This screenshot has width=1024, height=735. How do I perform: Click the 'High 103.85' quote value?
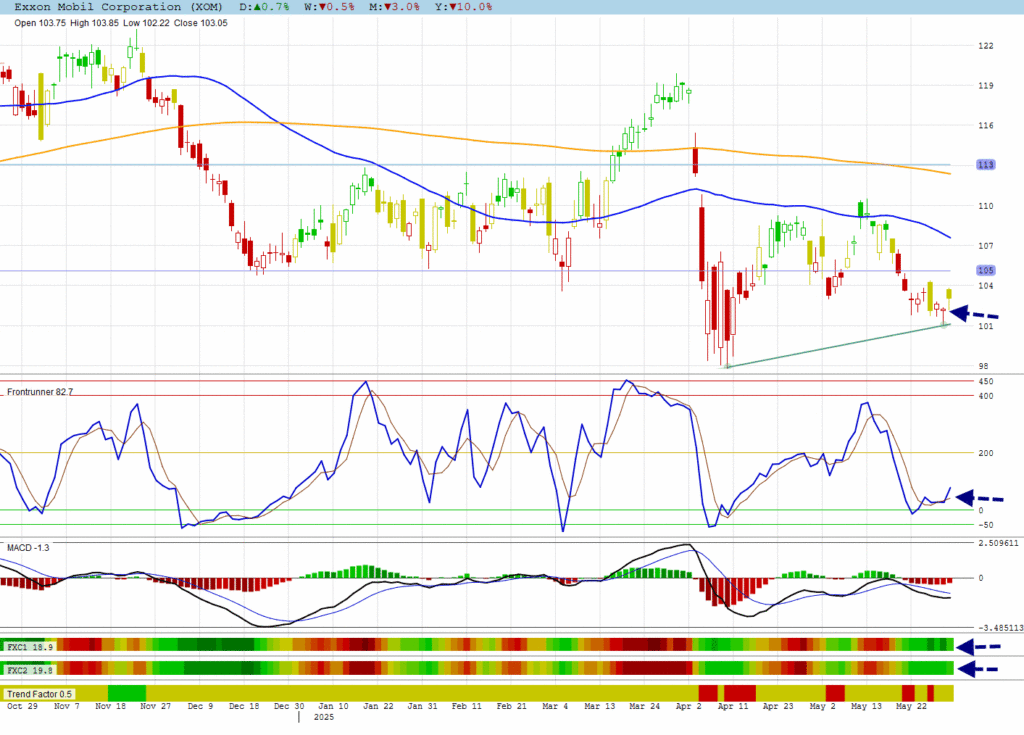click(94, 23)
